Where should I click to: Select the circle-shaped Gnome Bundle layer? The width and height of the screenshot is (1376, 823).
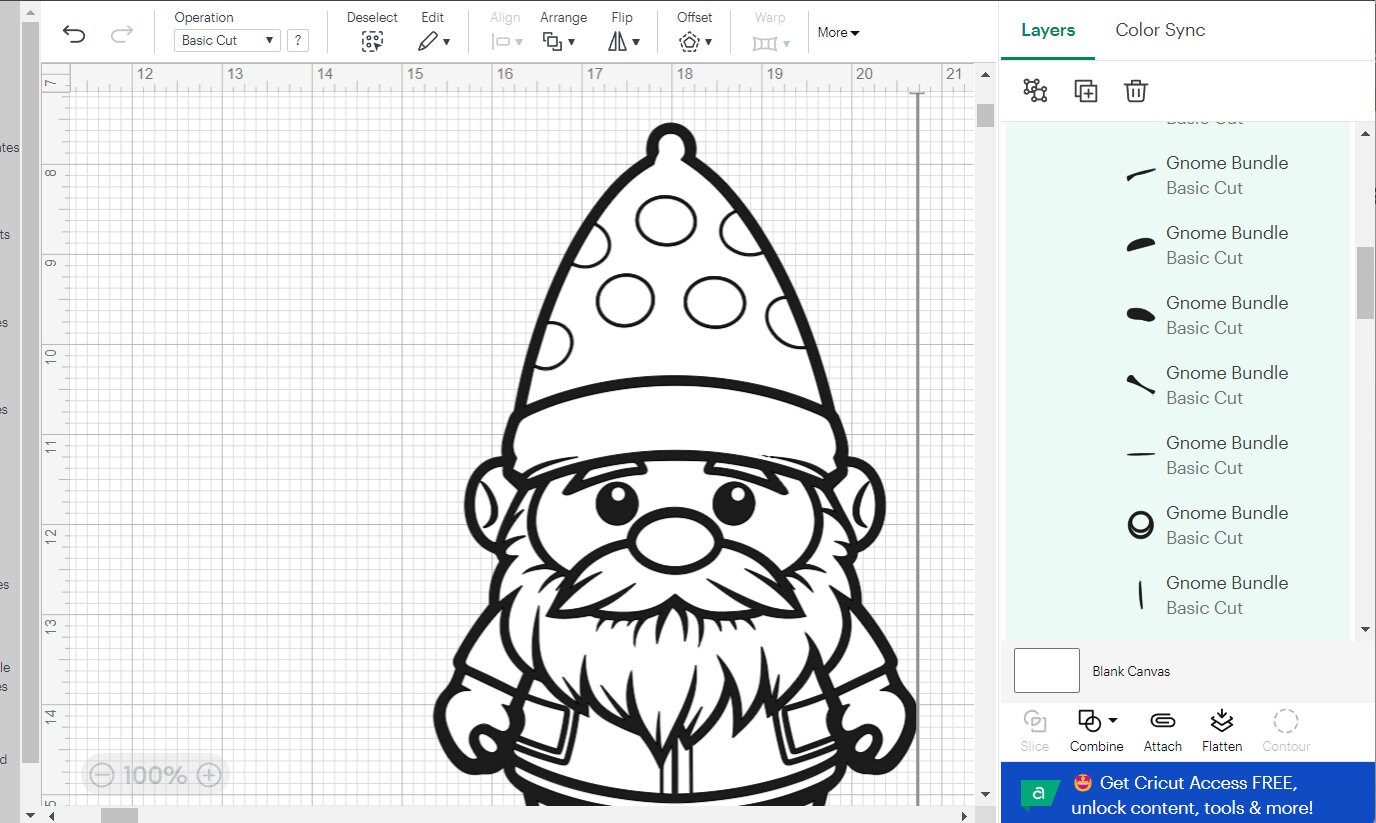point(1141,525)
